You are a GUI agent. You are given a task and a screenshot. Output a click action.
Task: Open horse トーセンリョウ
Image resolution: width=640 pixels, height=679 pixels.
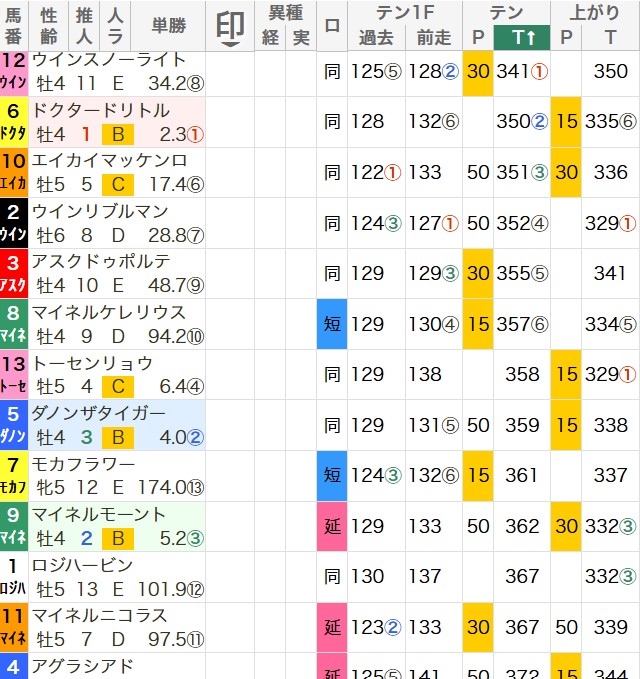point(92,363)
